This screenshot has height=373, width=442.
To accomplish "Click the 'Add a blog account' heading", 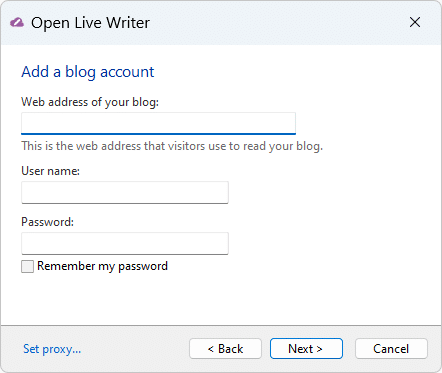I will pos(88,72).
